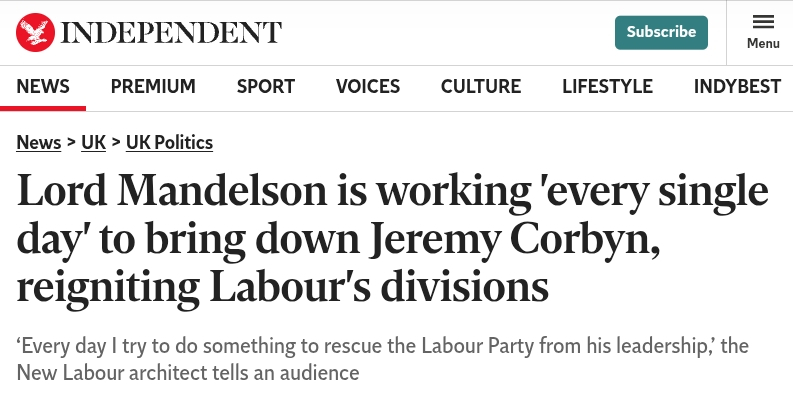The height and width of the screenshot is (401, 793).
Task: Open the UK Politics breadcrumb link
Action: tap(169, 142)
